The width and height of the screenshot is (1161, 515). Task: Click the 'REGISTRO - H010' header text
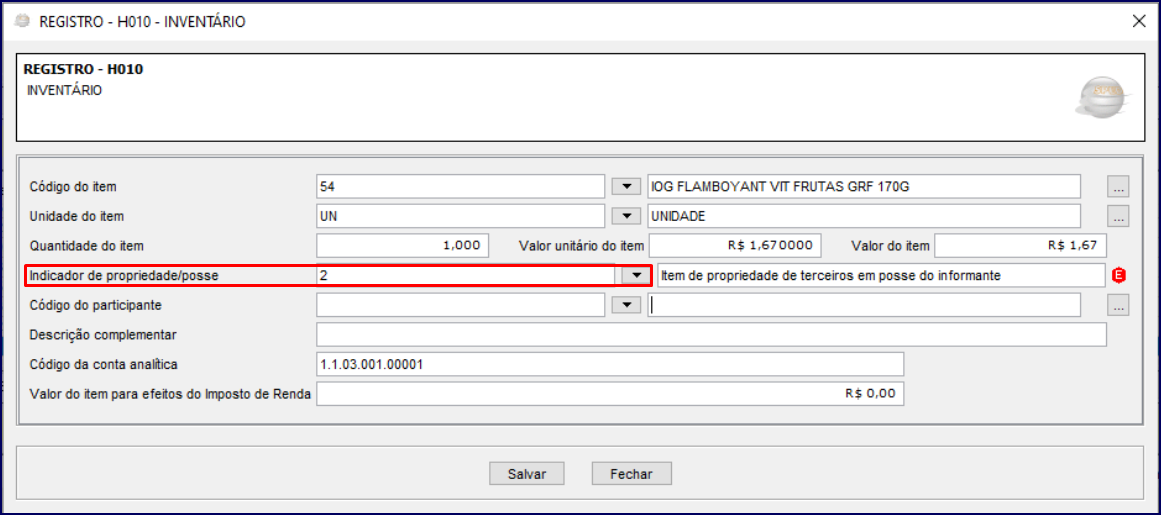click(84, 70)
